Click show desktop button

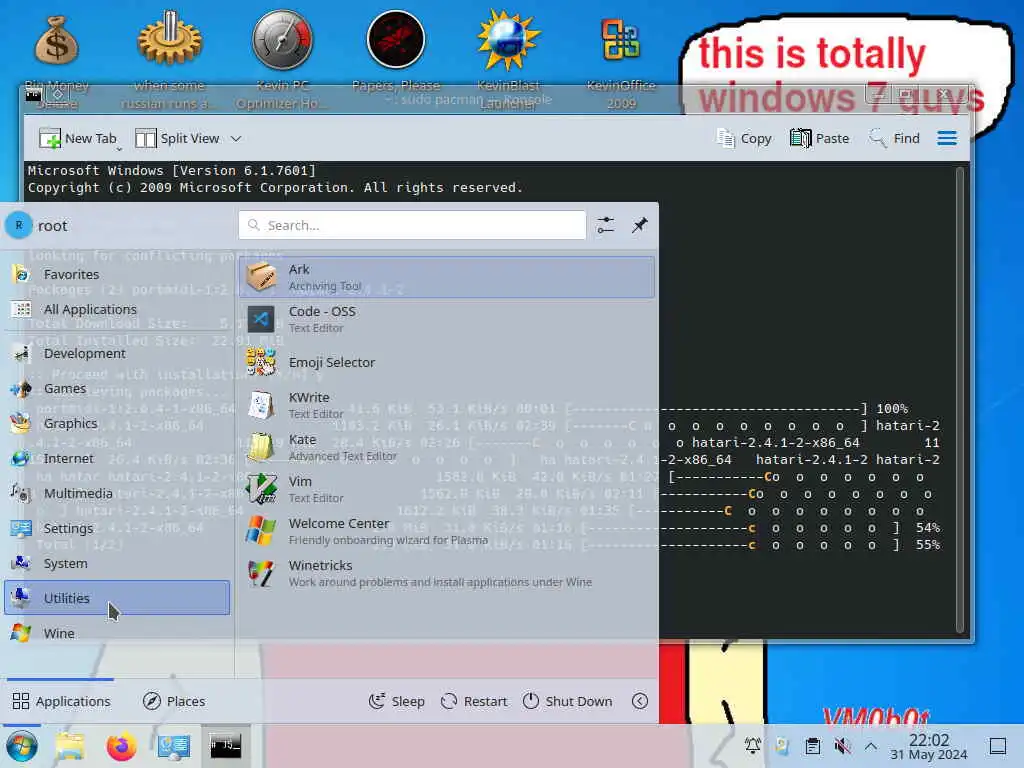[x=998, y=746]
